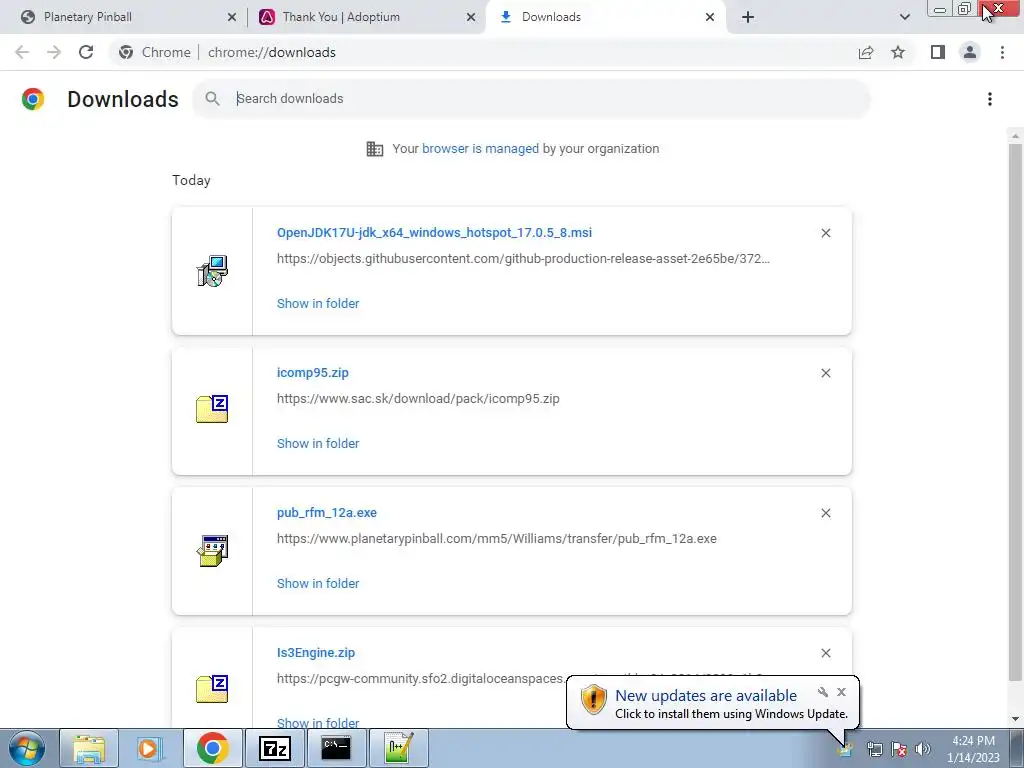This screenshot has height=768, width=1024.
Task: Remove OpenJDK17U msi from list
Action: [825, 233]
